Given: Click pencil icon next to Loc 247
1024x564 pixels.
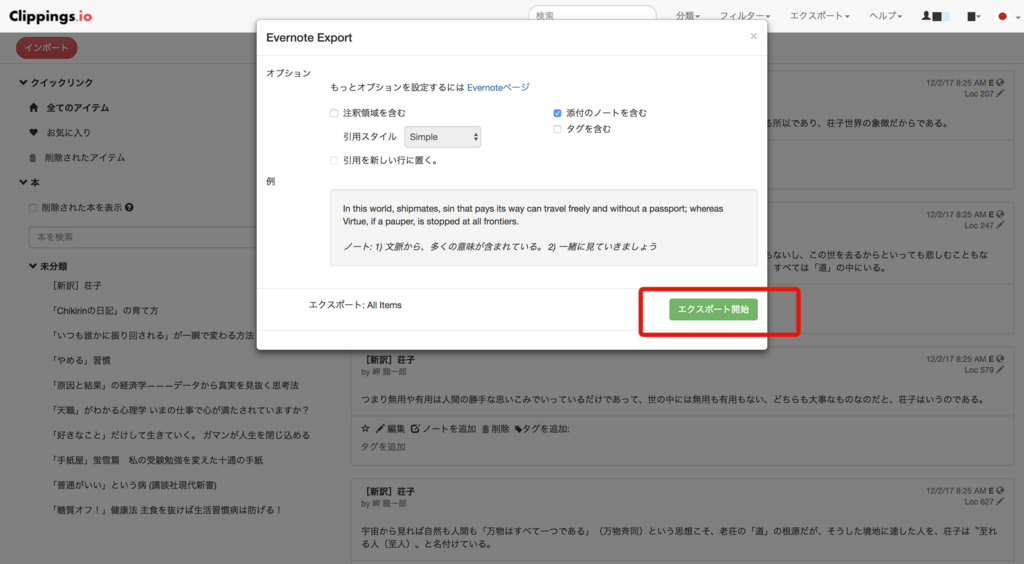Looking at the screenshot, I should pos(1000,225).
